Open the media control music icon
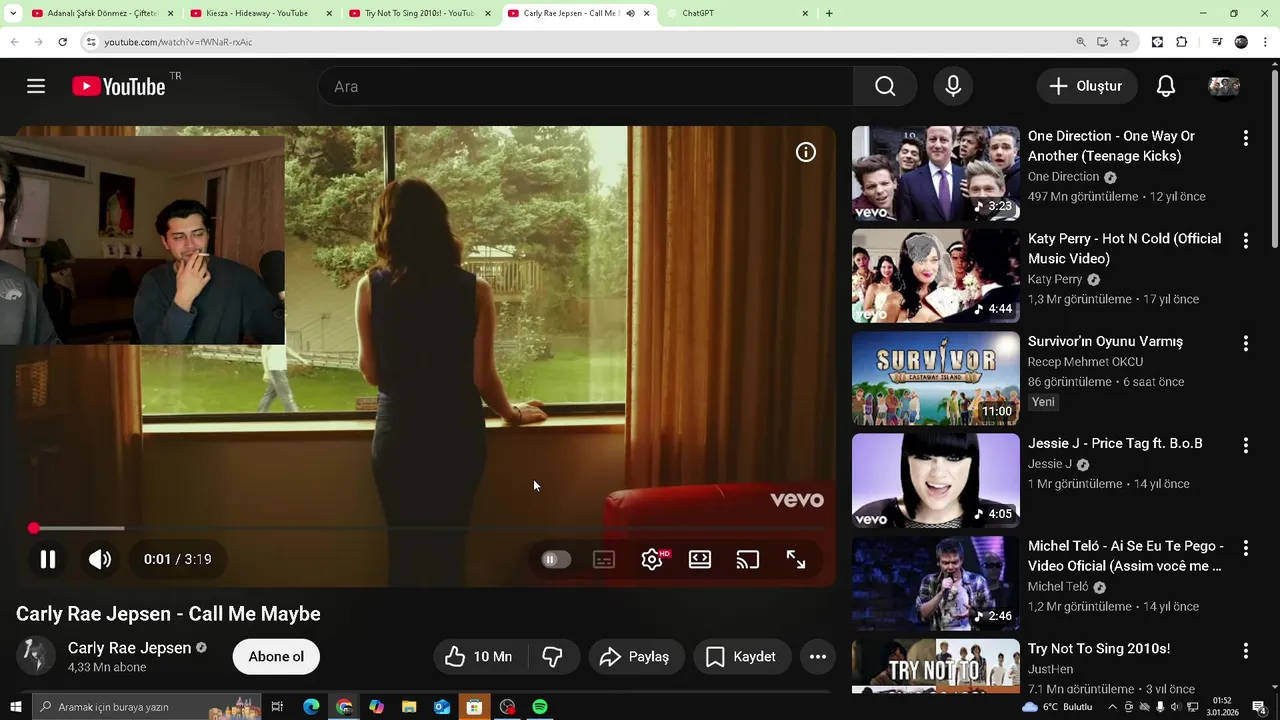1280x720 pixels. (1217, 42)
